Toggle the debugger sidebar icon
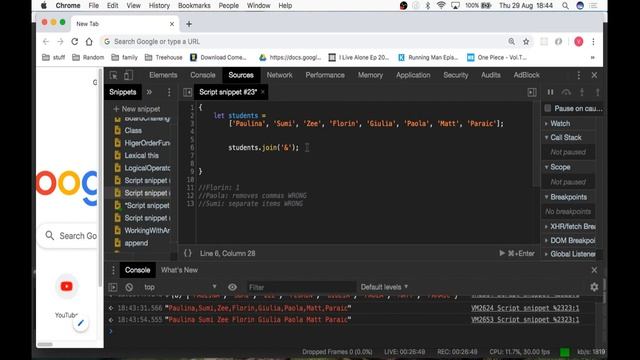640x360 pixels. pos(532,92)
